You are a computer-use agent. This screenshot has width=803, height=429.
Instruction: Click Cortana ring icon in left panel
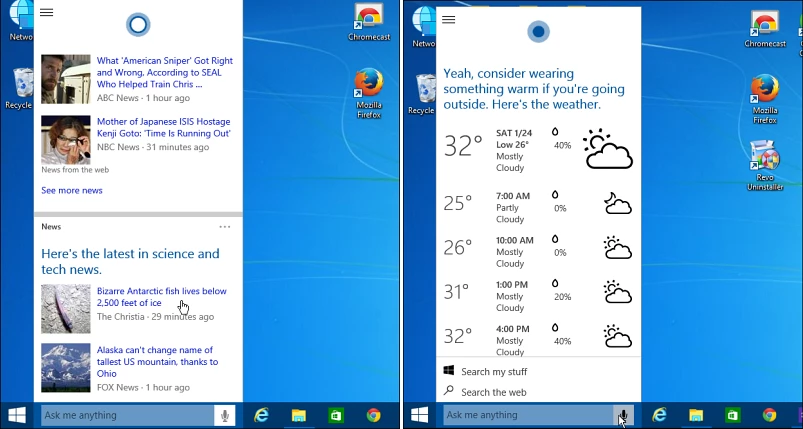click(138, 25)
